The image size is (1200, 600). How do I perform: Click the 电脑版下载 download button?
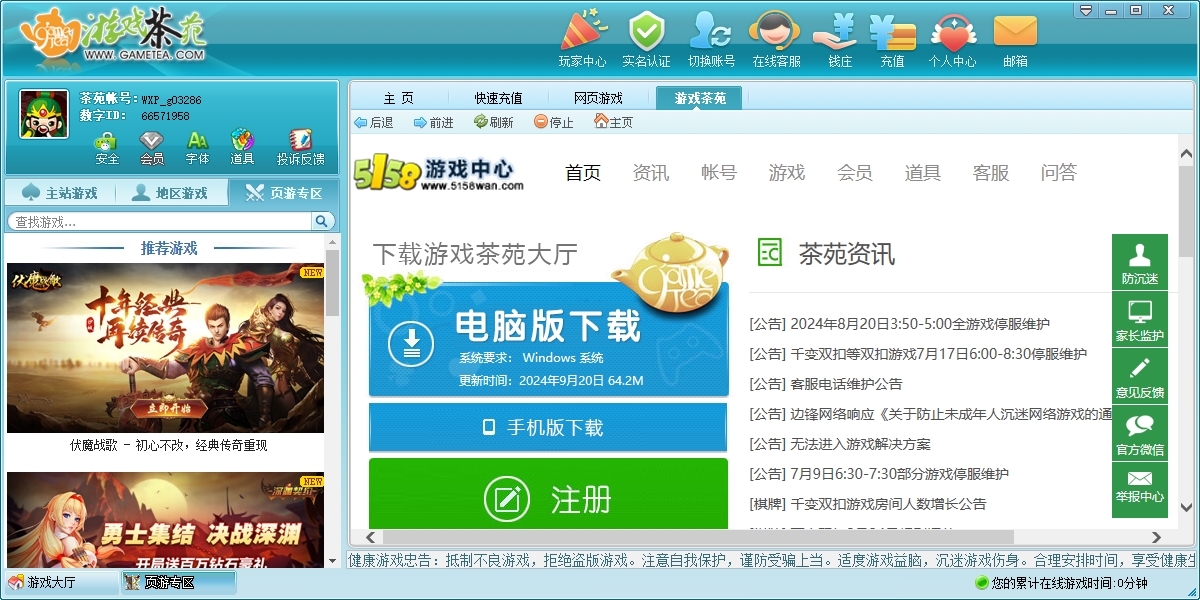coord(549,340)
